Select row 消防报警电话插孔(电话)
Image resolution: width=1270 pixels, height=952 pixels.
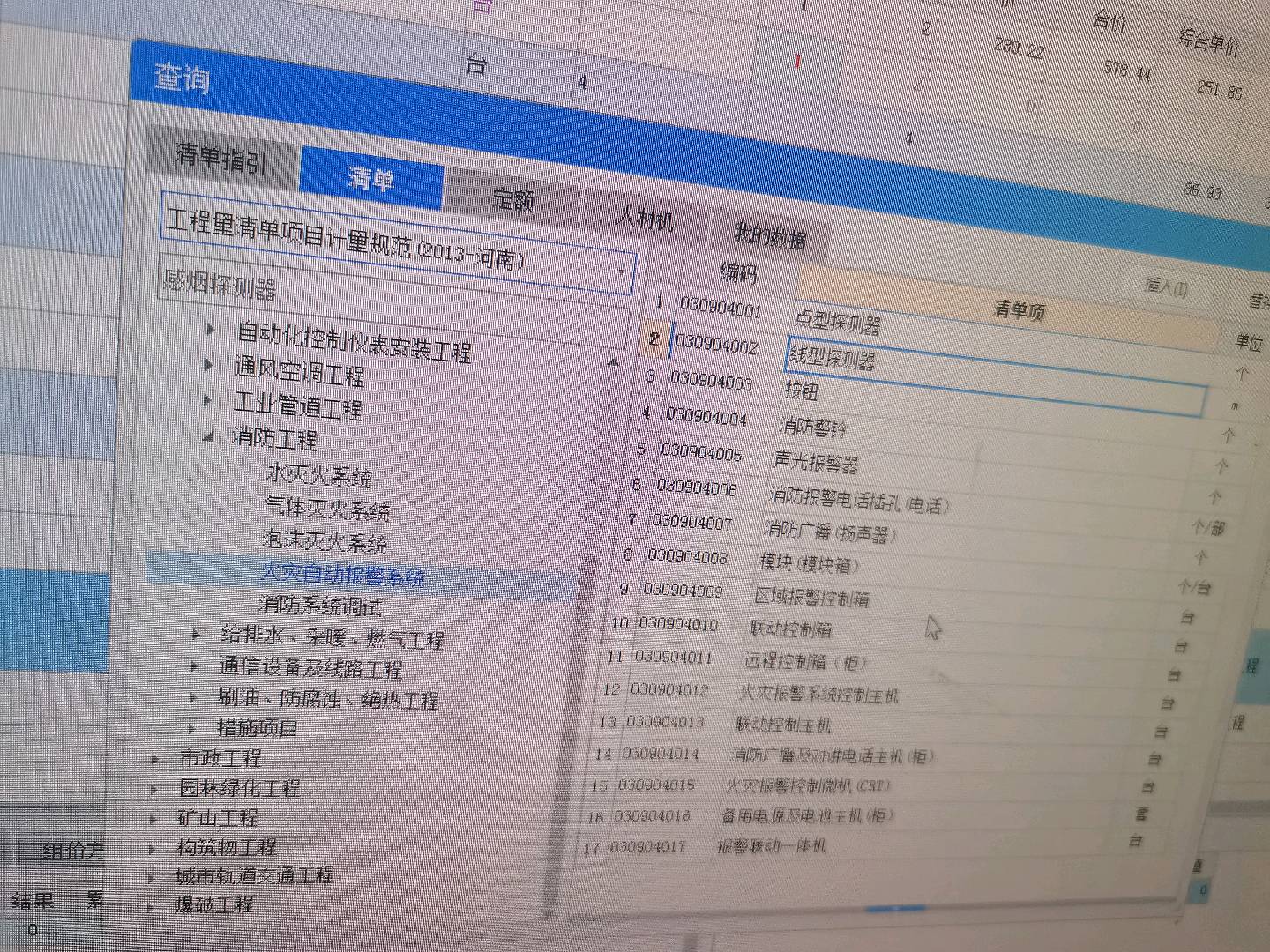pyautogui.click(x=858, y=500)
